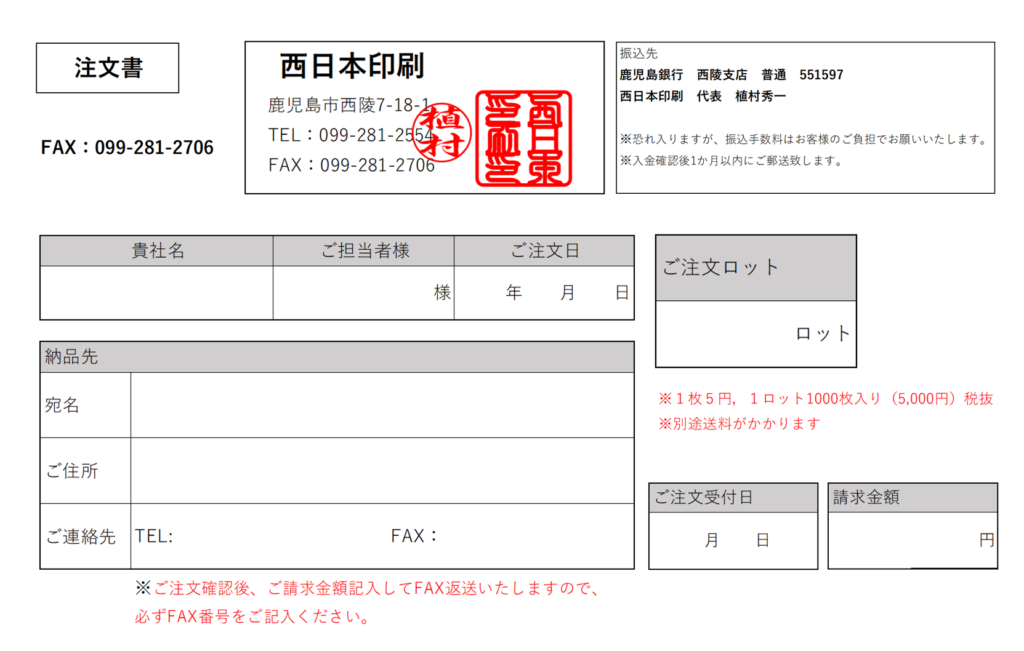
Task: Click the ご注文受付日 month-day field
Action: [733, 540]
